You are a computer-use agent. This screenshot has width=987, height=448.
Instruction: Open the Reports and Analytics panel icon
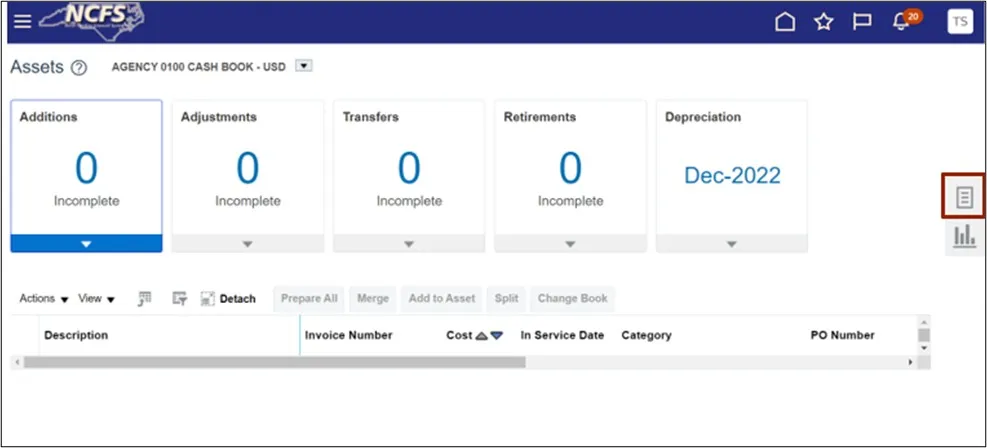click(964, 237)
